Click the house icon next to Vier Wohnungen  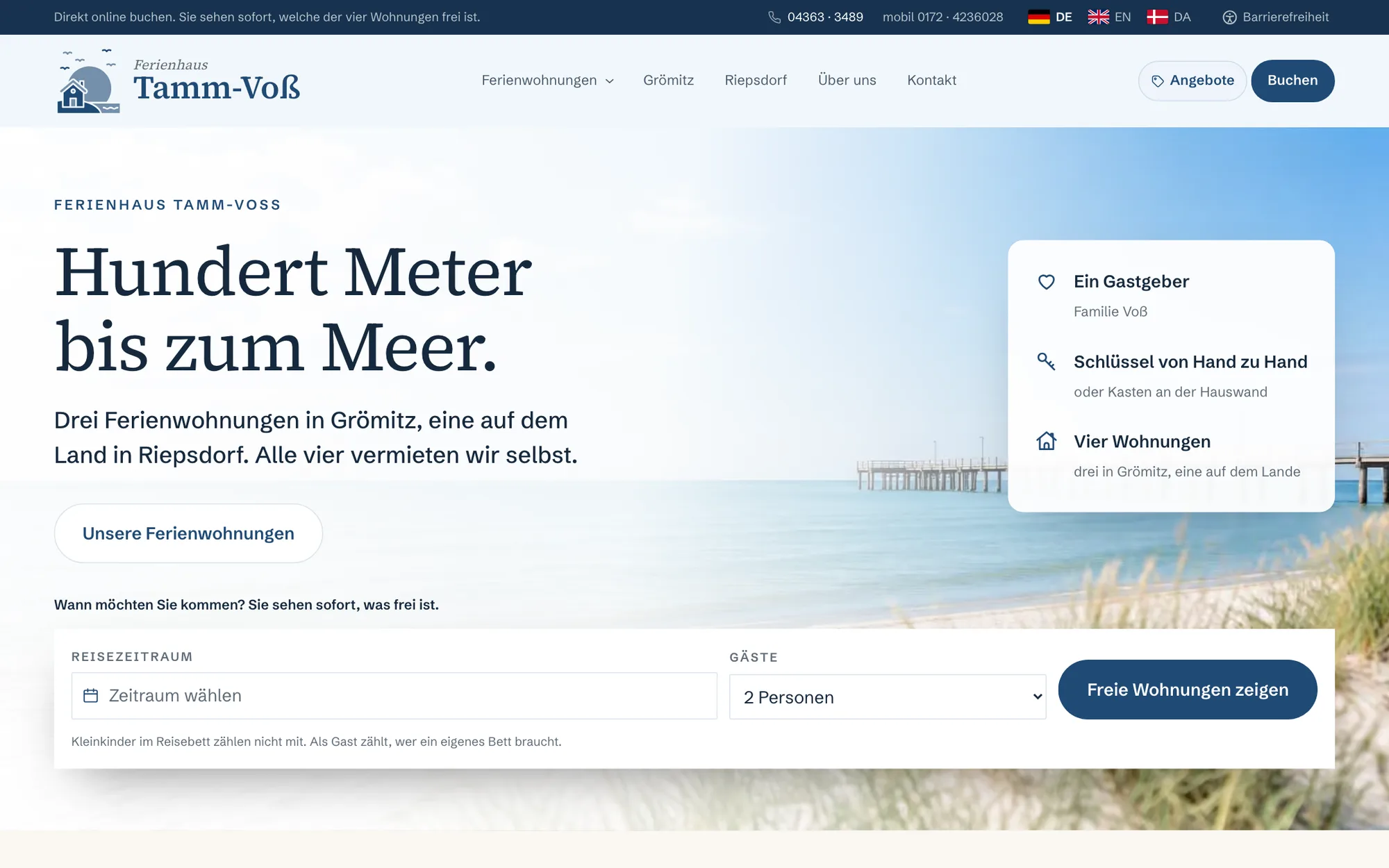tap(1046, 441)
